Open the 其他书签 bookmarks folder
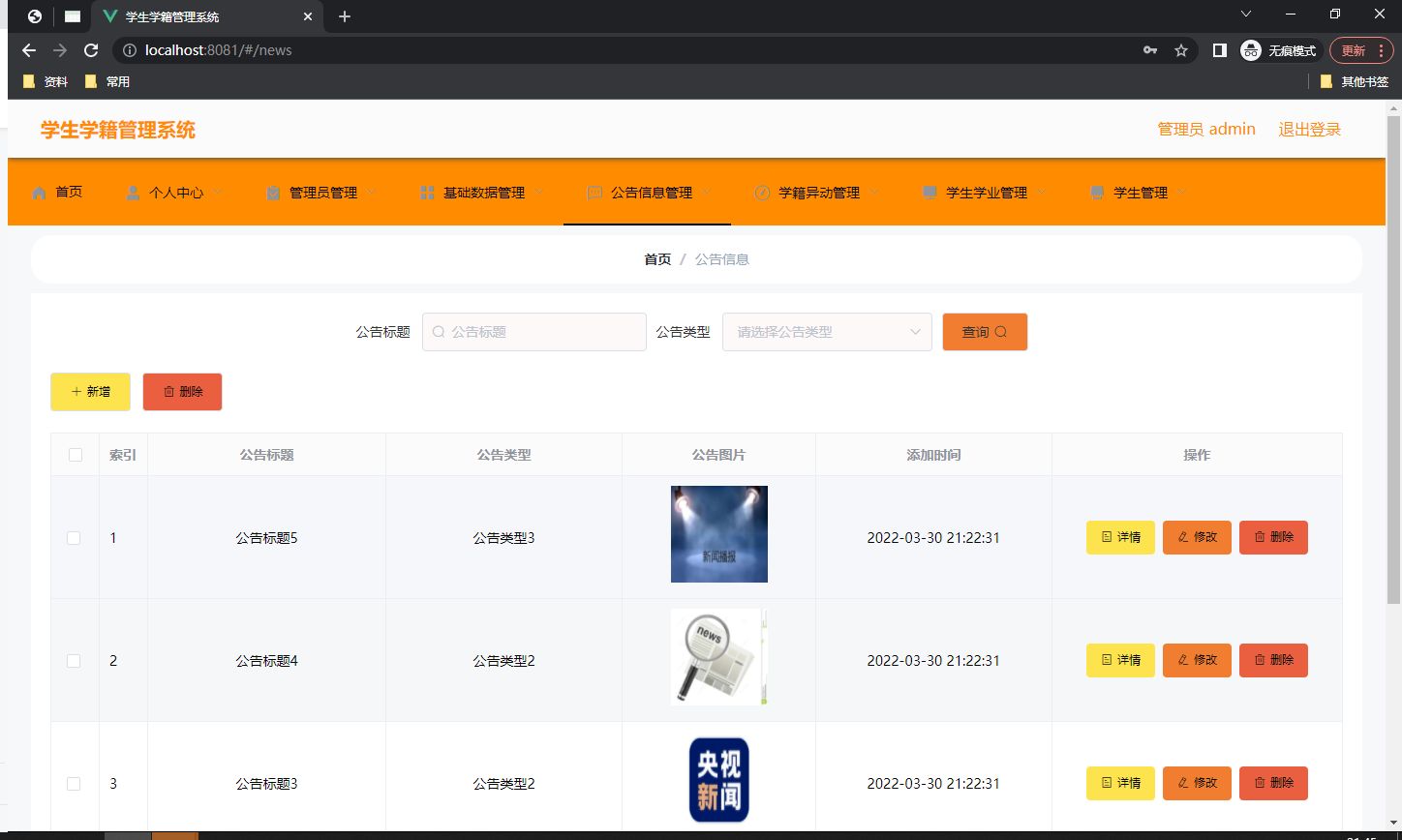 tap(1355, 82)
